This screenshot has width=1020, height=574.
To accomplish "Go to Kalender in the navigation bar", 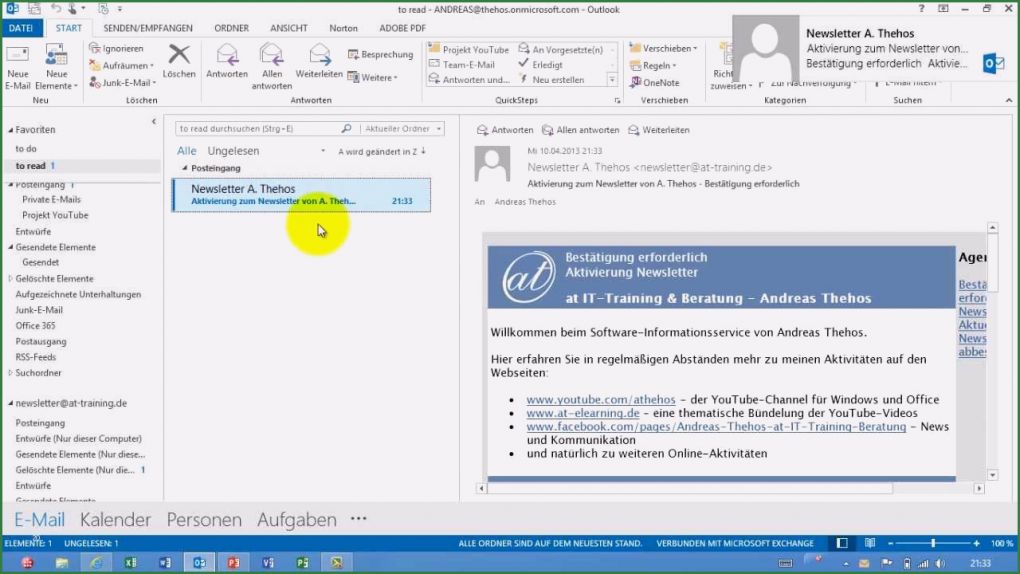I will coord(115,519).
